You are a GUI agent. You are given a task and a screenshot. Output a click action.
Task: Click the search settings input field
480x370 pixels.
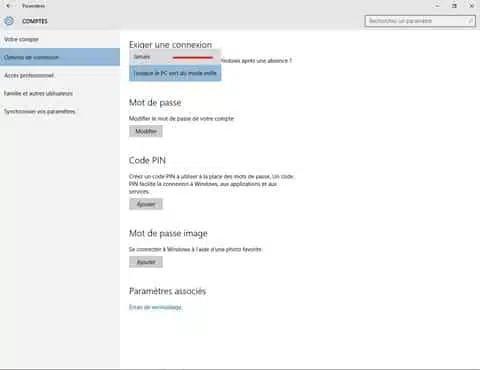pos(420,21)
